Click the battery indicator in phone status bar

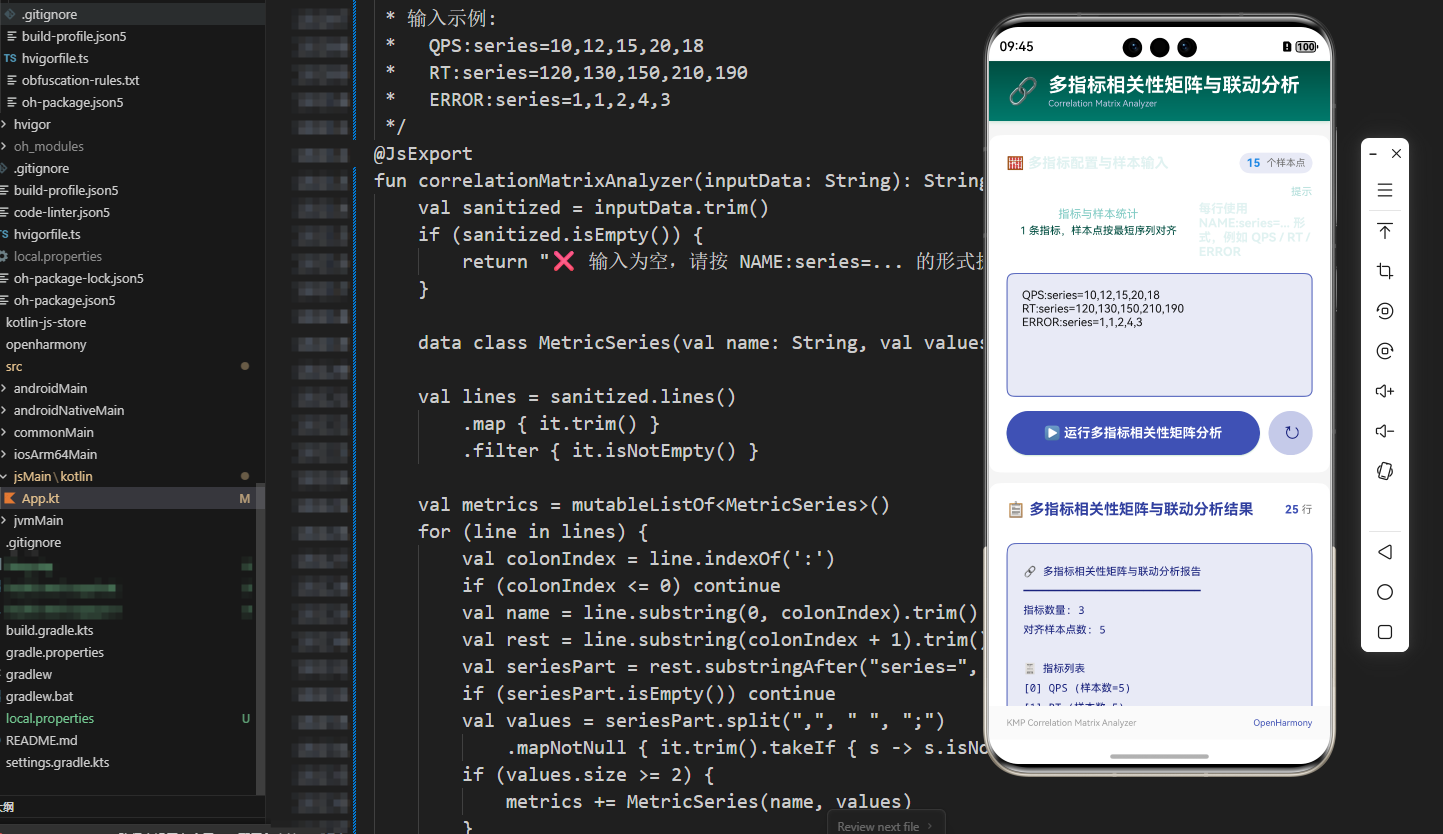[x=1306, y=47]
